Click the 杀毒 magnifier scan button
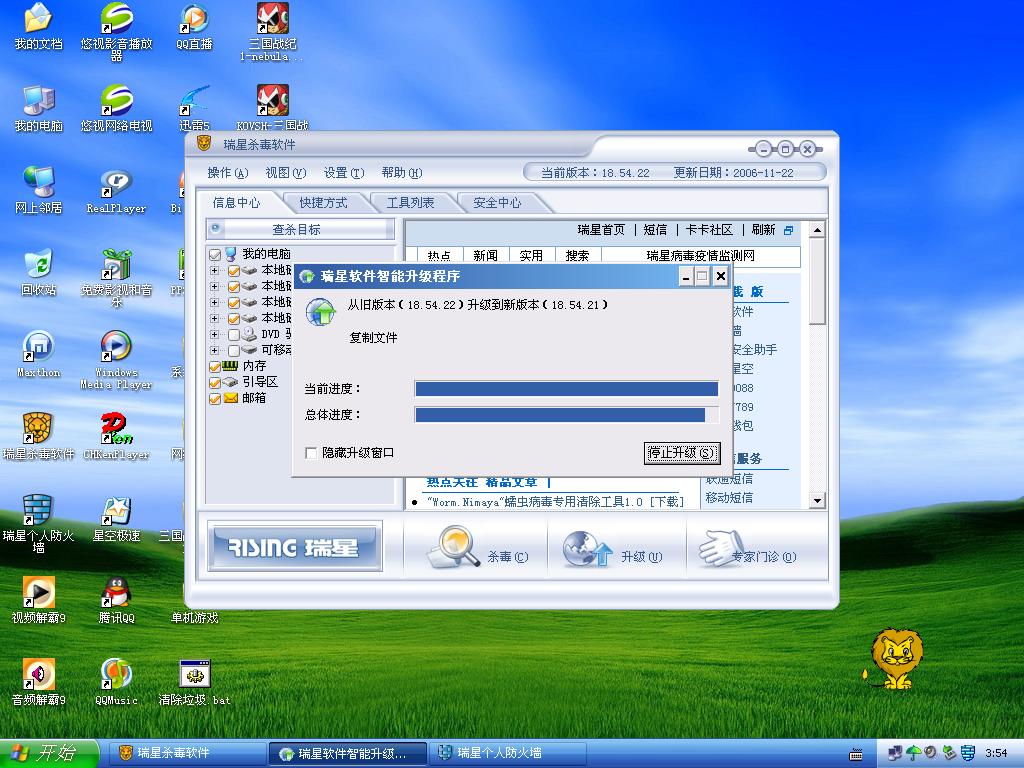1024x768 pixels. (477, 547)
